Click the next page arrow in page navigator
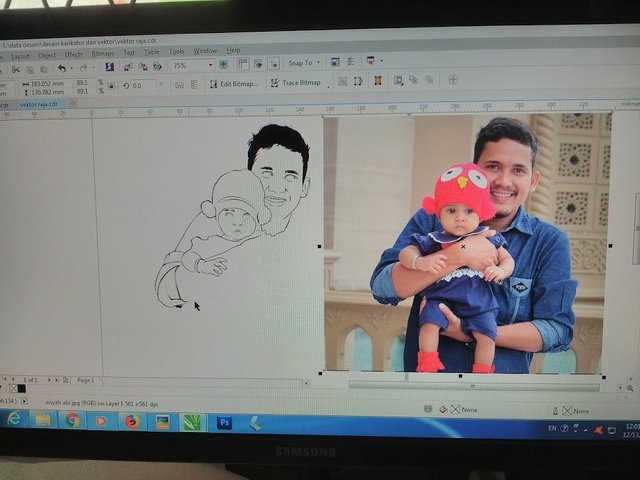Viewport: 640px width, 480px height. point(49,380)
